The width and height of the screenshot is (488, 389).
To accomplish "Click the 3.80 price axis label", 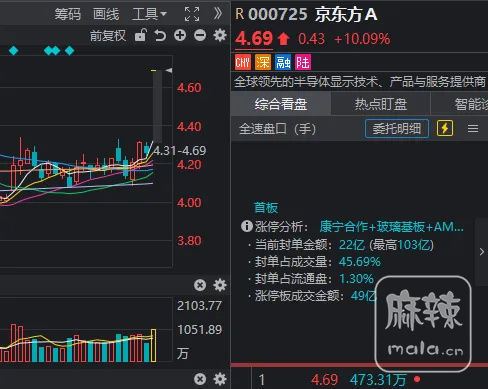I will tap(189, 241).
